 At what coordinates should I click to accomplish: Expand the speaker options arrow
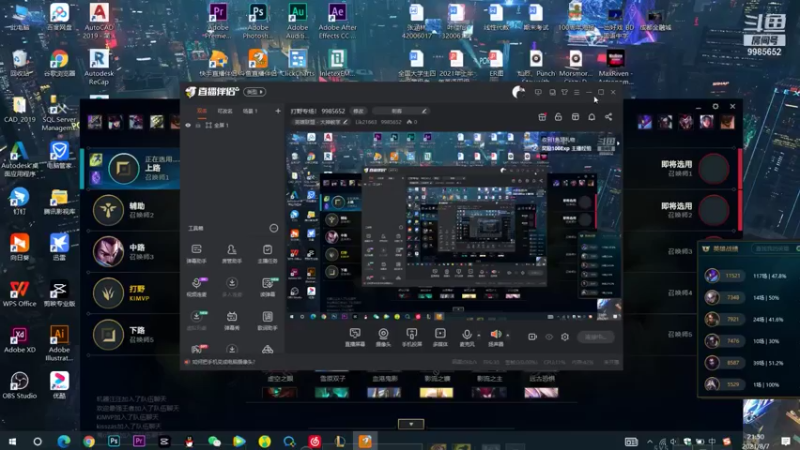tap(507, 335)
